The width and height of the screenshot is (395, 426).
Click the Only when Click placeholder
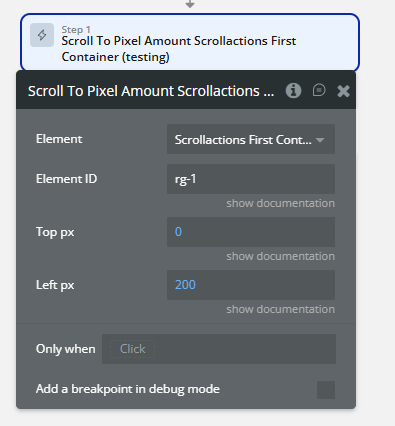132,349
